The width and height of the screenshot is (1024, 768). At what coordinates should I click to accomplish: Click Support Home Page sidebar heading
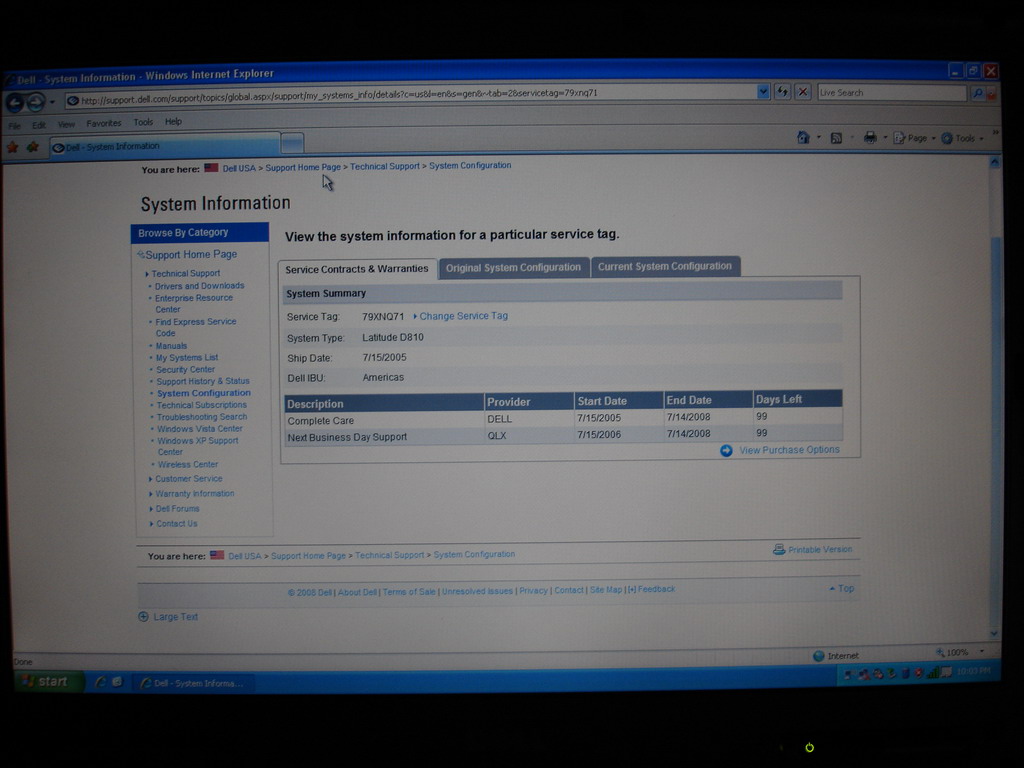click(191, 255)
